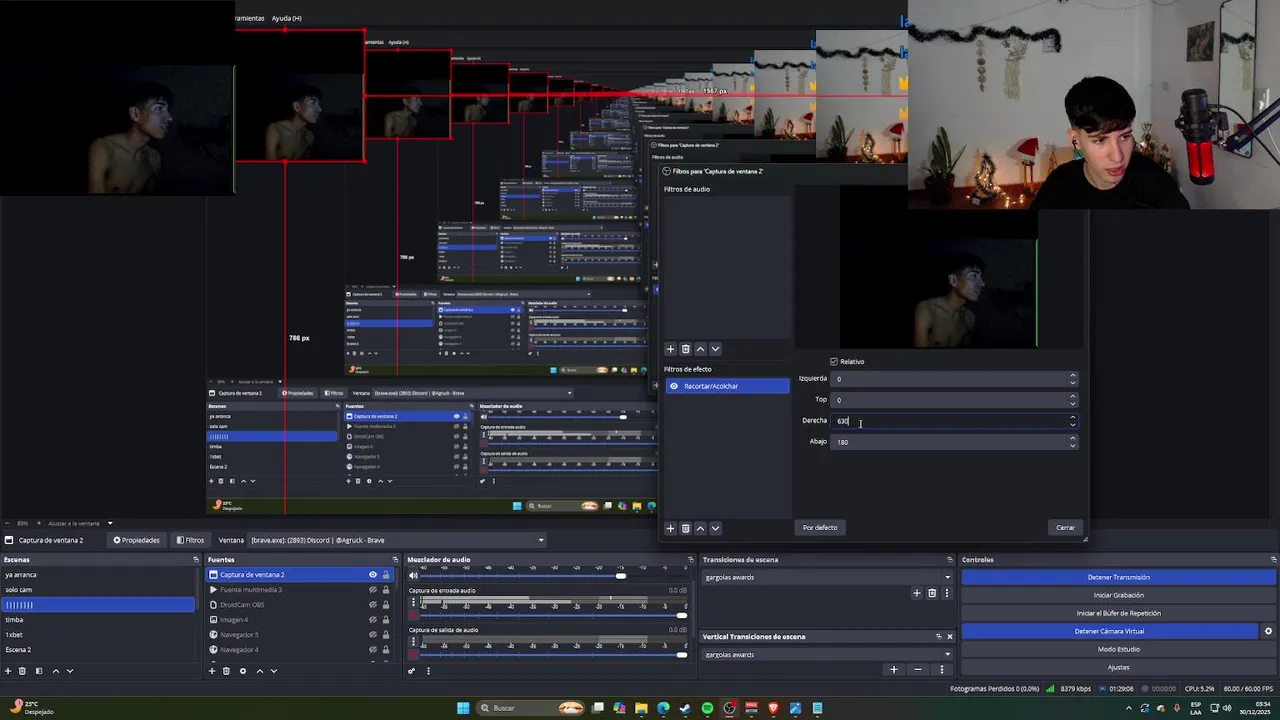Open transition properties three-dots in Transiciones de escena
1280x720 pixels.
click(x=947, y=593)
